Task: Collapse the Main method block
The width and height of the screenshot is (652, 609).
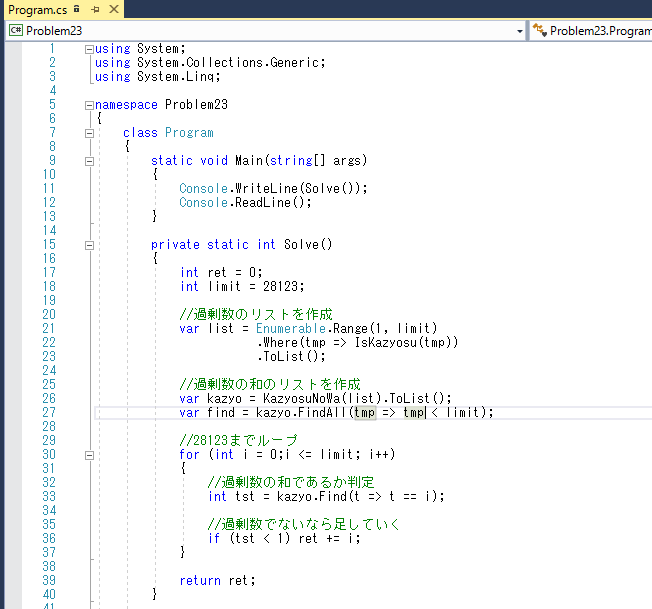Action: tap(89, 161)
